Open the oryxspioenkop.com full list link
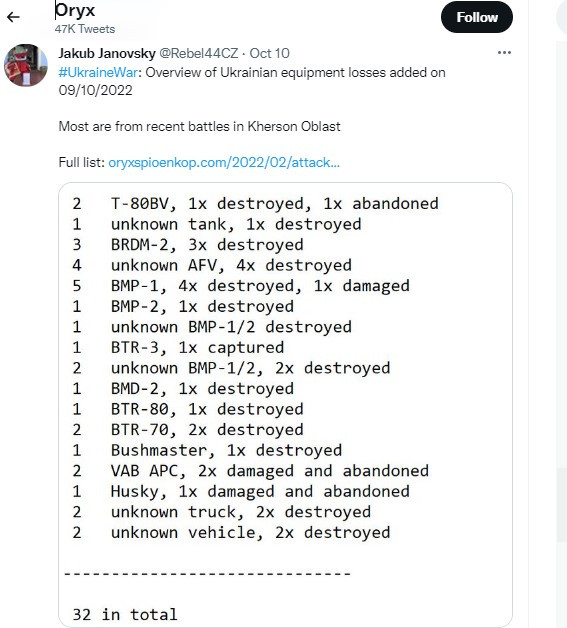567x628 pixels. coord(224,163)
